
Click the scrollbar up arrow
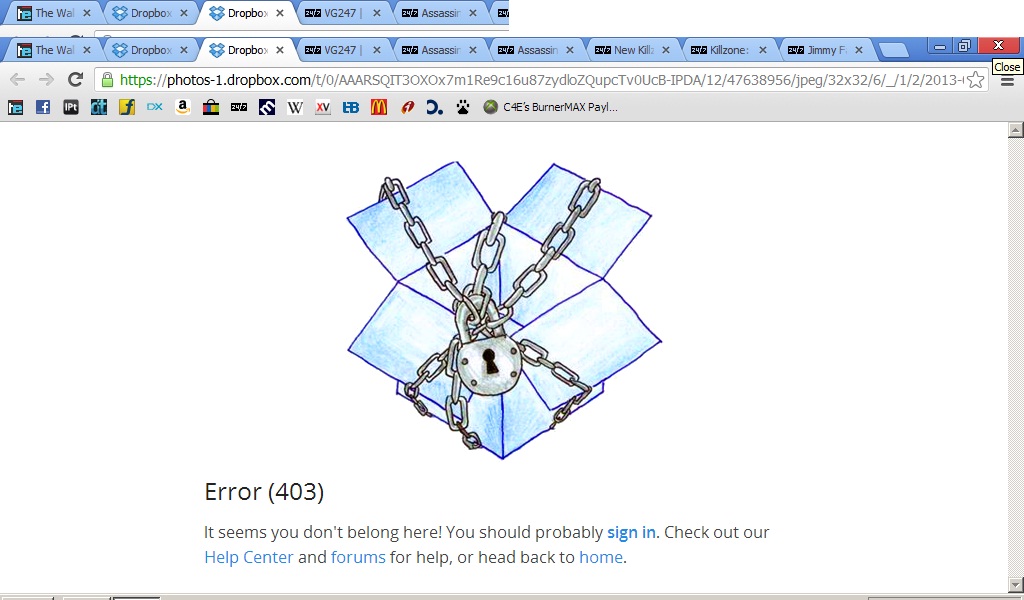click(x=1016, y=129)
